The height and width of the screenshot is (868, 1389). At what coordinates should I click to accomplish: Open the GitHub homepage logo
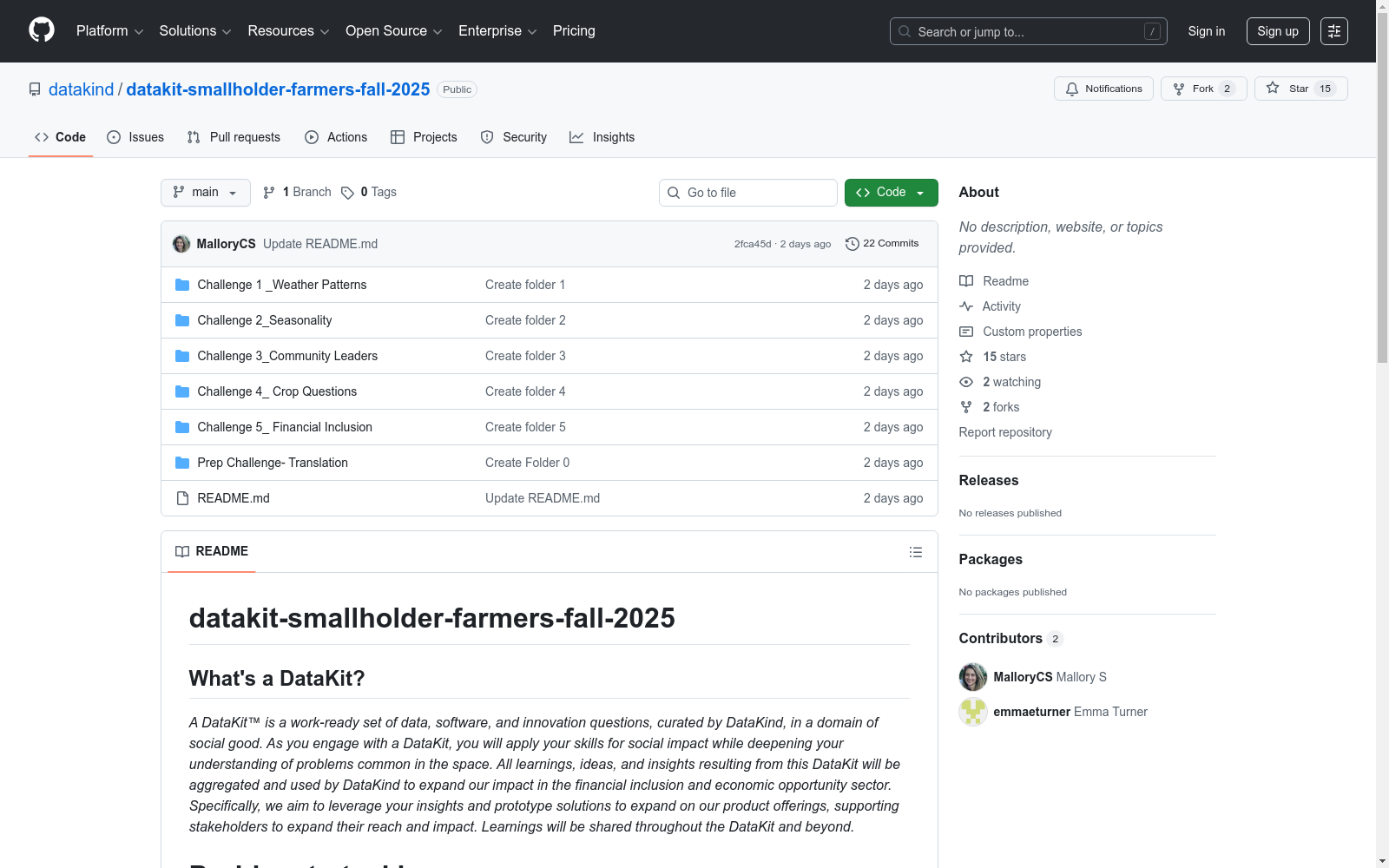[42, 30]
